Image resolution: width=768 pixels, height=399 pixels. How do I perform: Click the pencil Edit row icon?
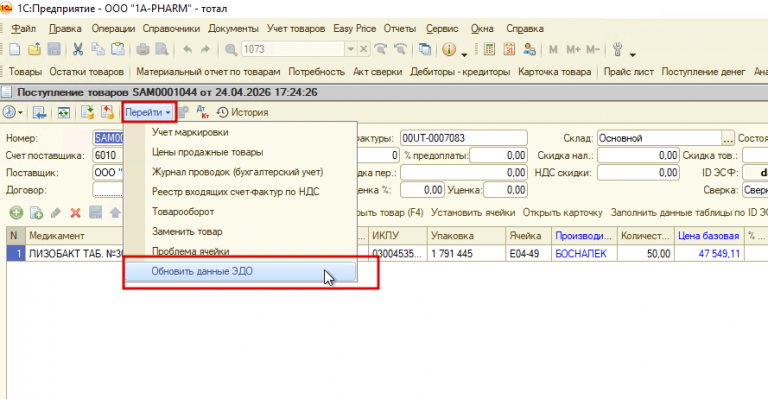[x=56, y=212]
